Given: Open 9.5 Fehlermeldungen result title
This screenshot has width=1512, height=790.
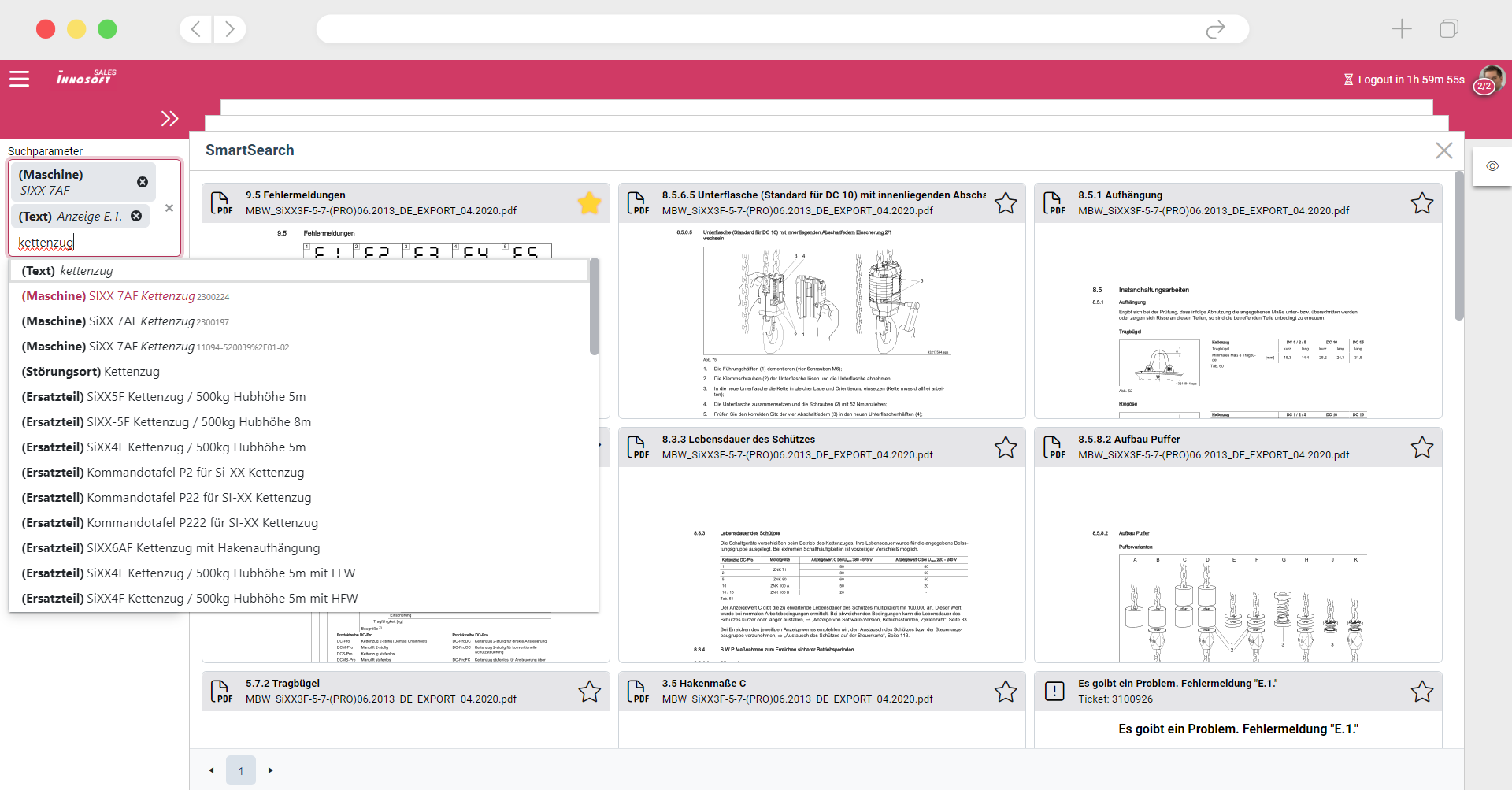Looking at the screenshot, I should 295,195.
